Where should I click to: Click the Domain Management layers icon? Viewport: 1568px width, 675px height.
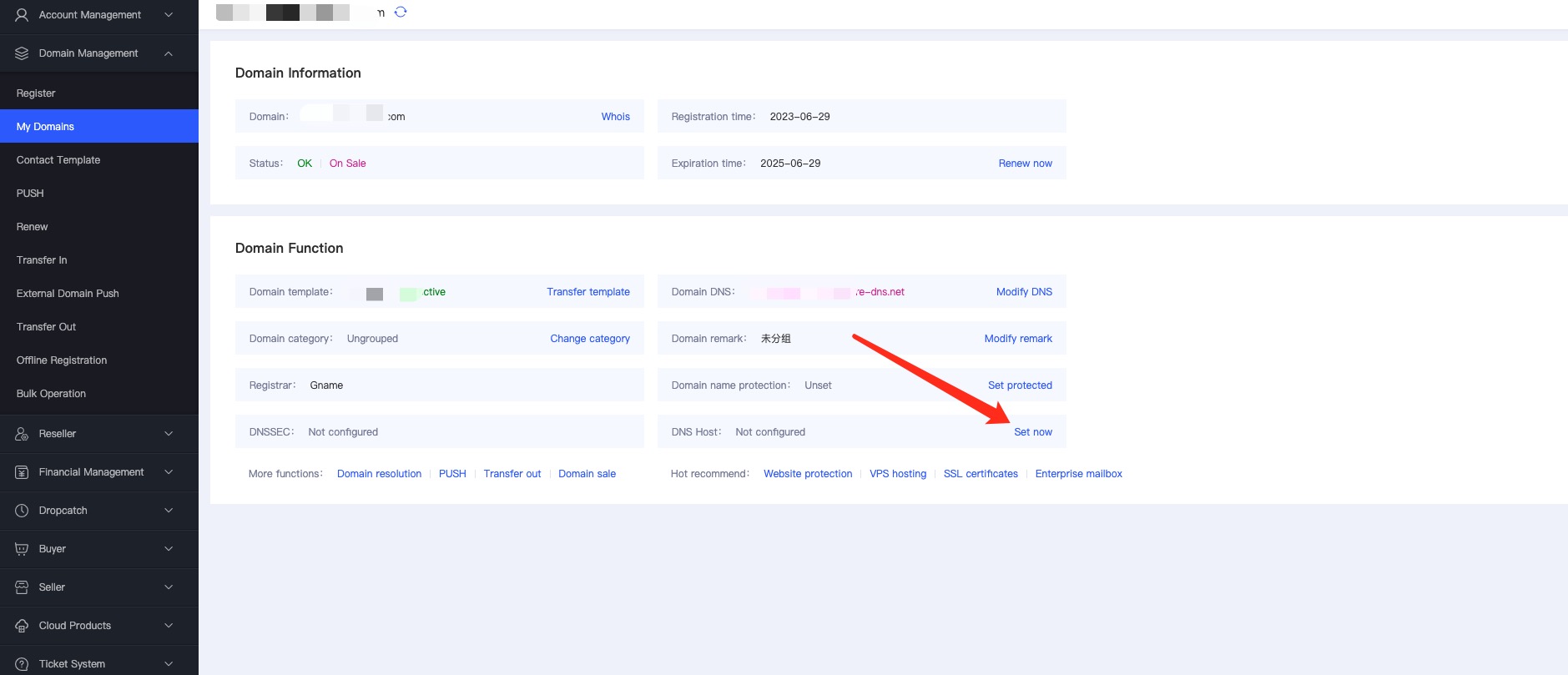22,53
